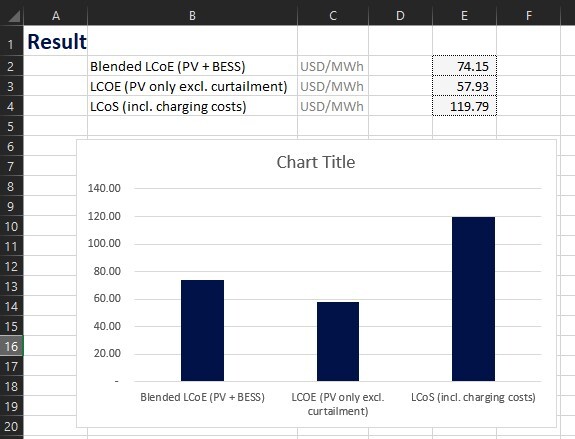Select row 2 header
This screenshot has height=439, width=575.
[11, 66]
